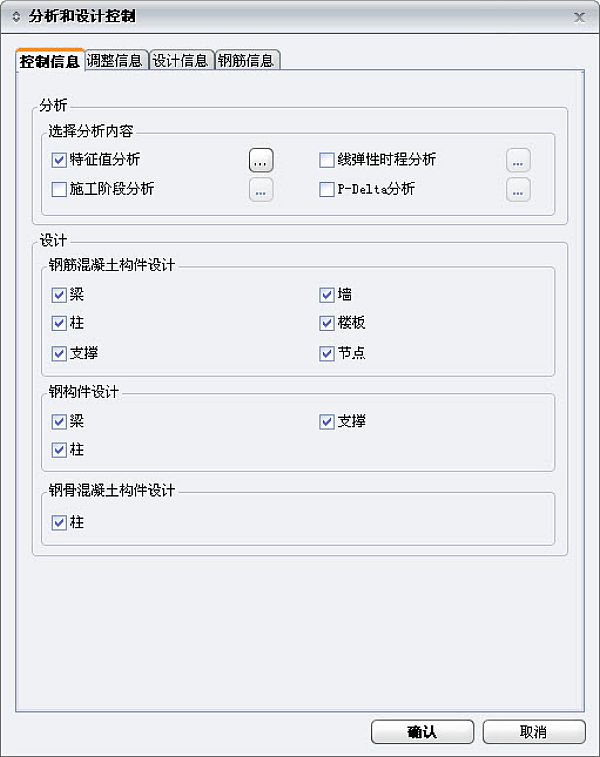Uncheck 支撑 under 钢构件设计
This screenshot has width=600, height=757.
click(326, 422)
